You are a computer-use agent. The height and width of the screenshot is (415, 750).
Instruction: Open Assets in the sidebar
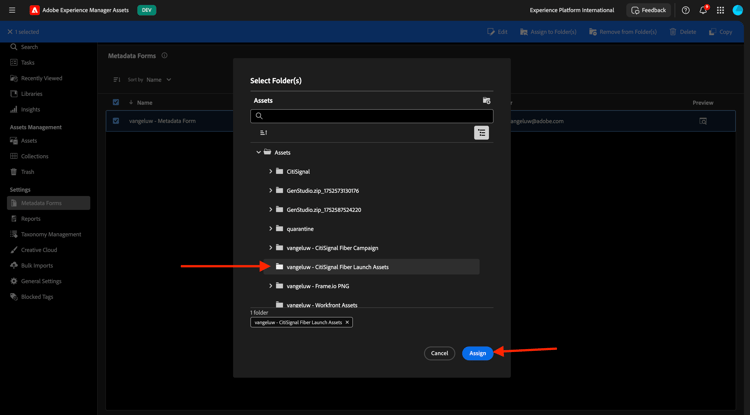23,141
